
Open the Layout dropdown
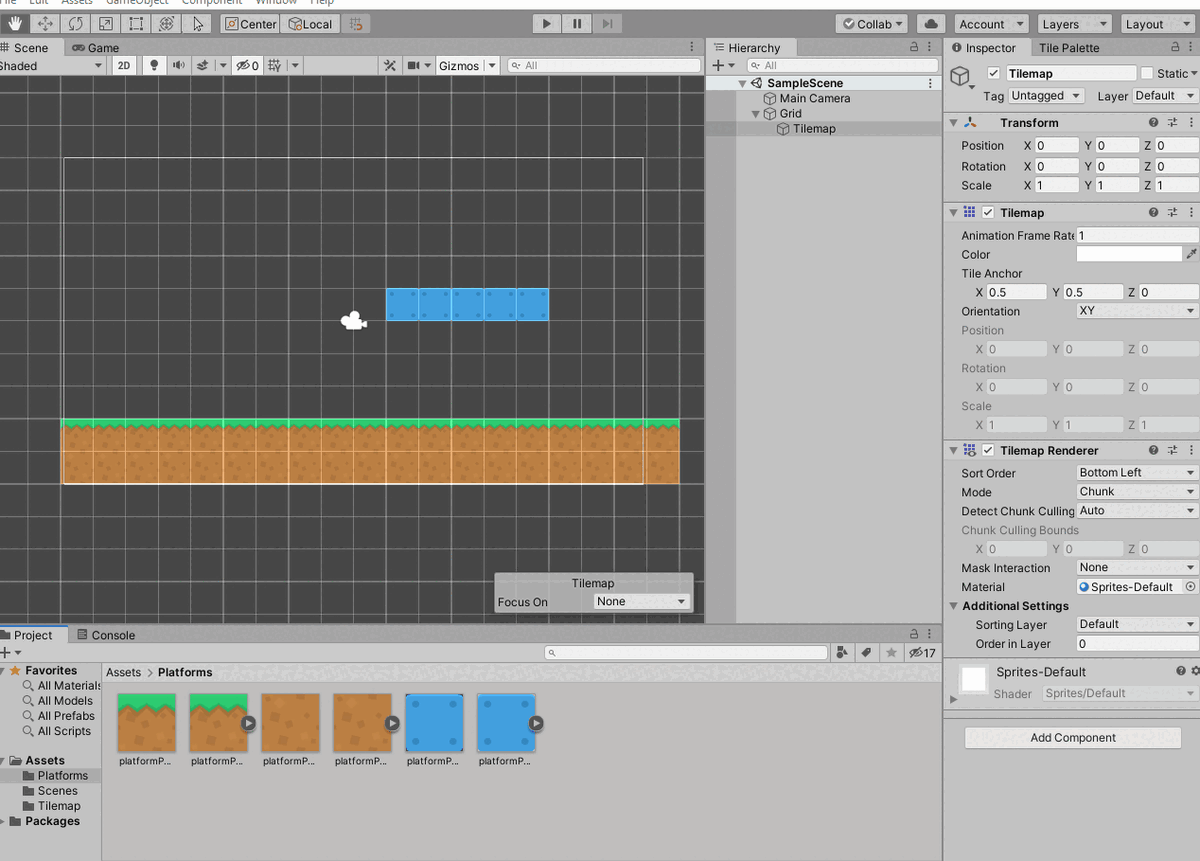tap(1155, 24)
